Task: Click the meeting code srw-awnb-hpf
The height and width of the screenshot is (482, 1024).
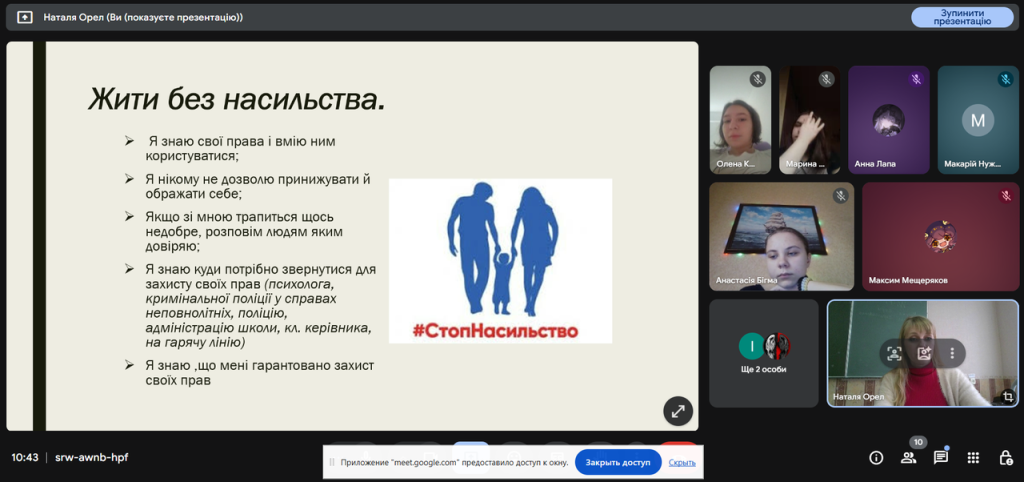Action: (91, 458)
